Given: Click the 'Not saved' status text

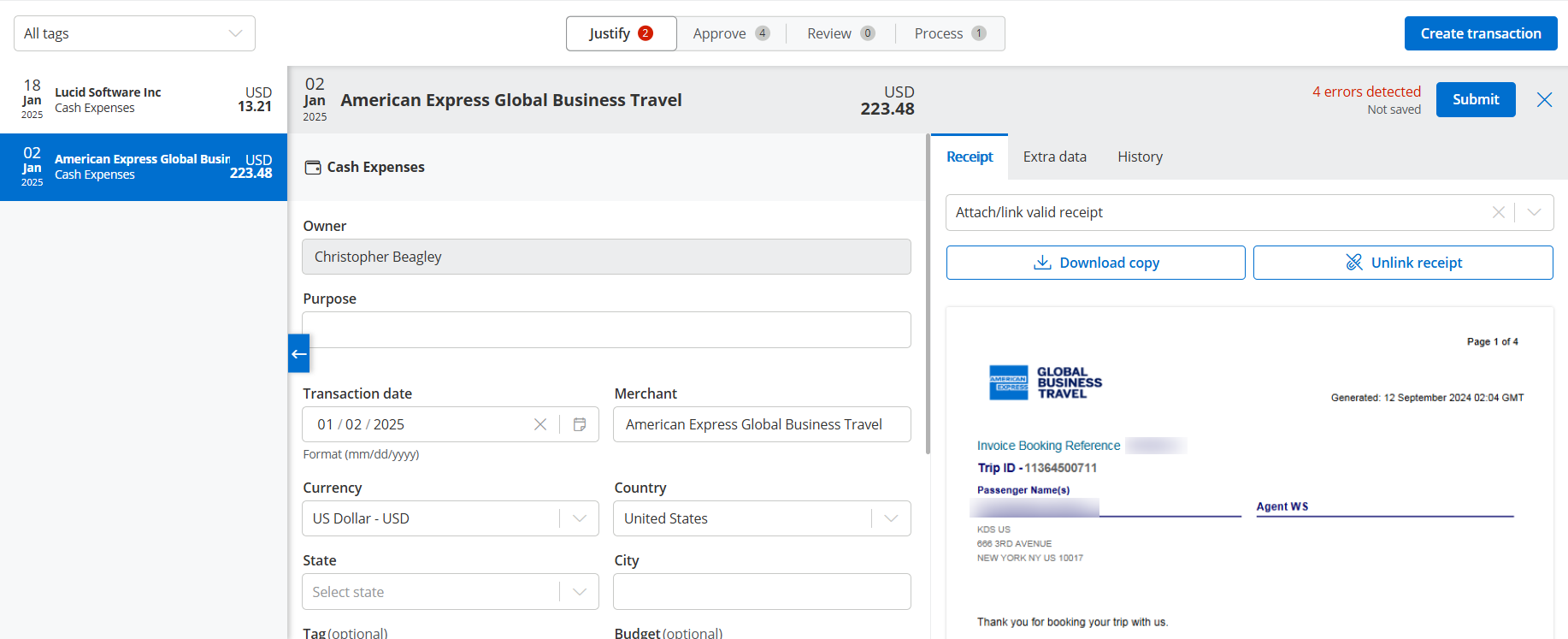Looking at the screenshot, I should click(1394, 109).
